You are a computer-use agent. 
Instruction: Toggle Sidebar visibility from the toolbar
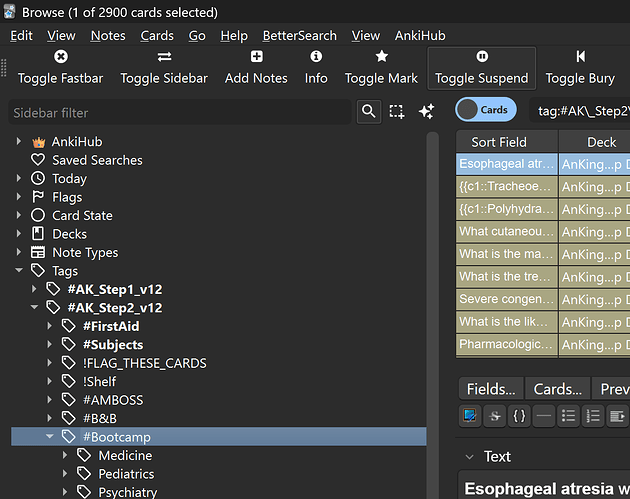(x=164, y=58)
